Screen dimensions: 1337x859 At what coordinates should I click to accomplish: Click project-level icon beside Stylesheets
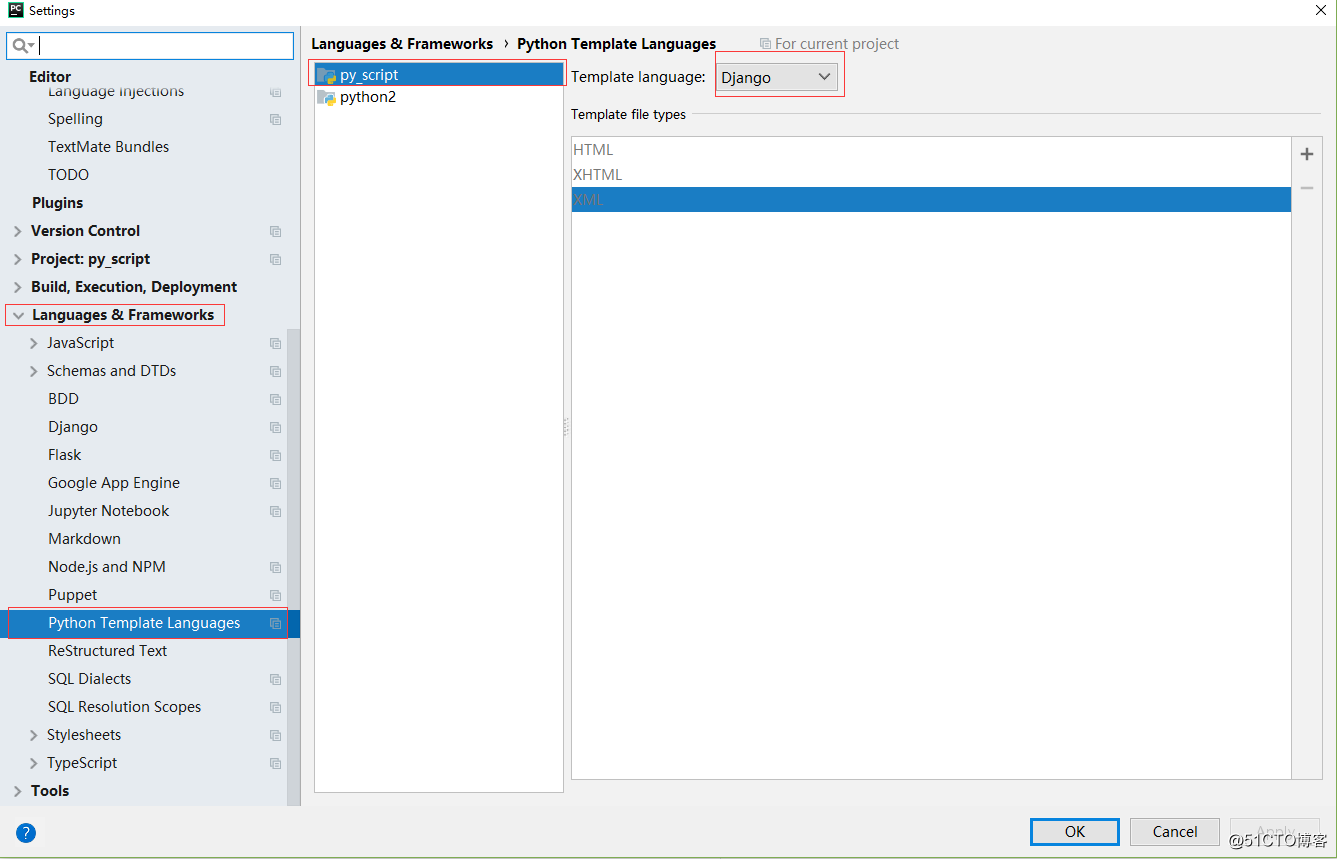275,735
